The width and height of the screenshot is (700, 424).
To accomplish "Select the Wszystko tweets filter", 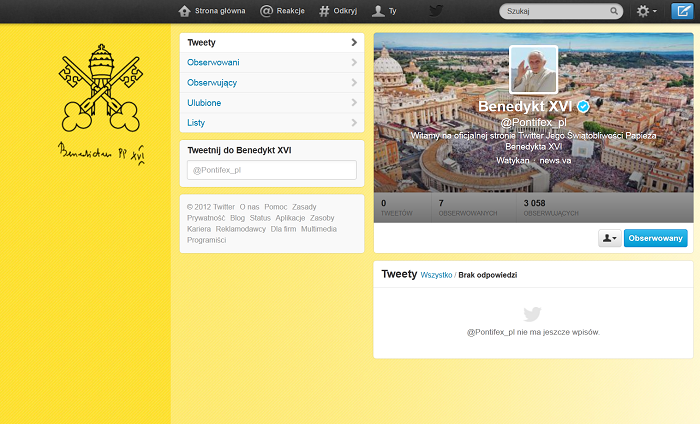I will pyautogui.click(x=436, y=275).
